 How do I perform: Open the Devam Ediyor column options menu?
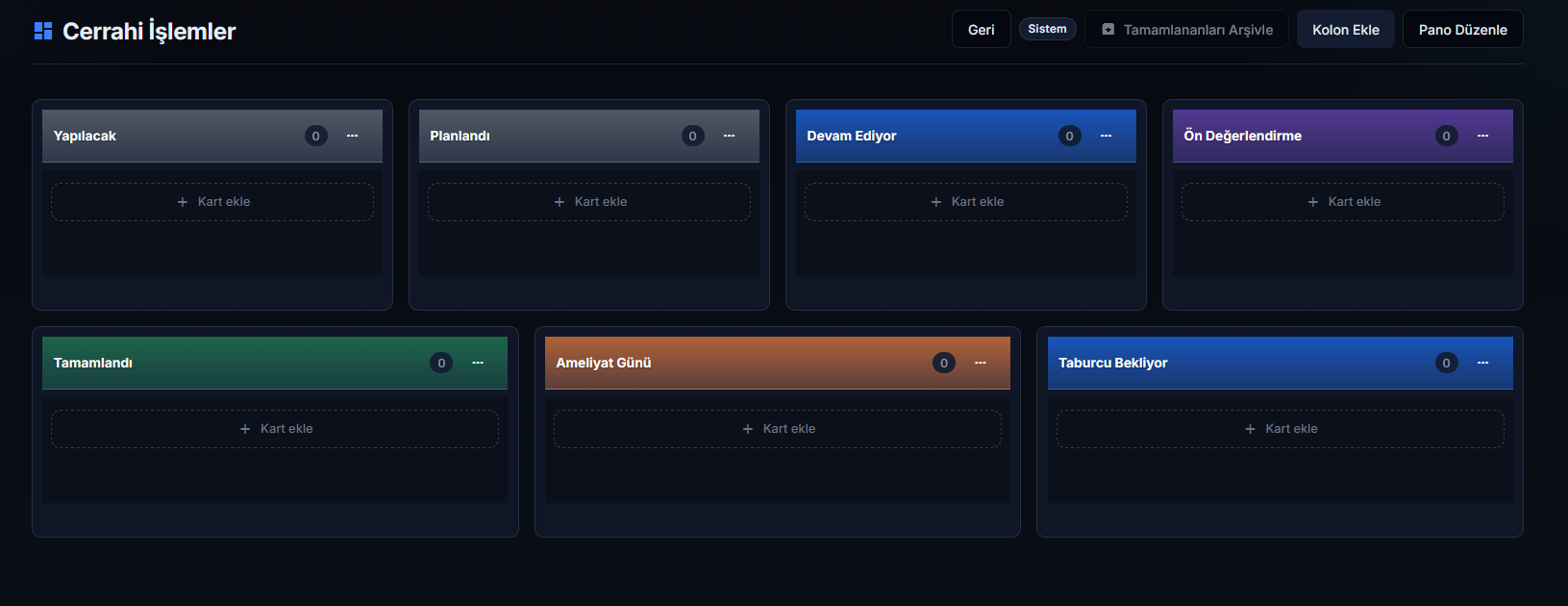click(x=1106, y=136)
